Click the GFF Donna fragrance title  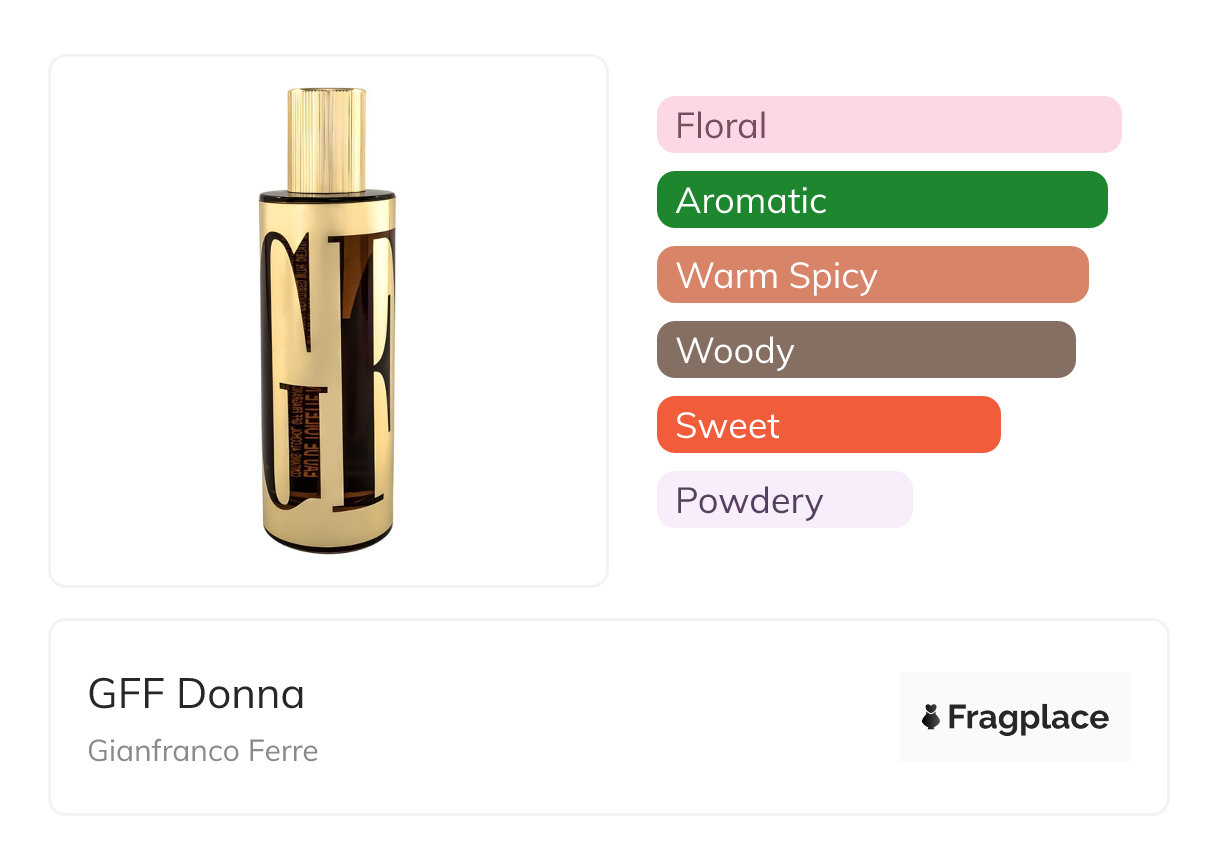[x=196, y=693]
